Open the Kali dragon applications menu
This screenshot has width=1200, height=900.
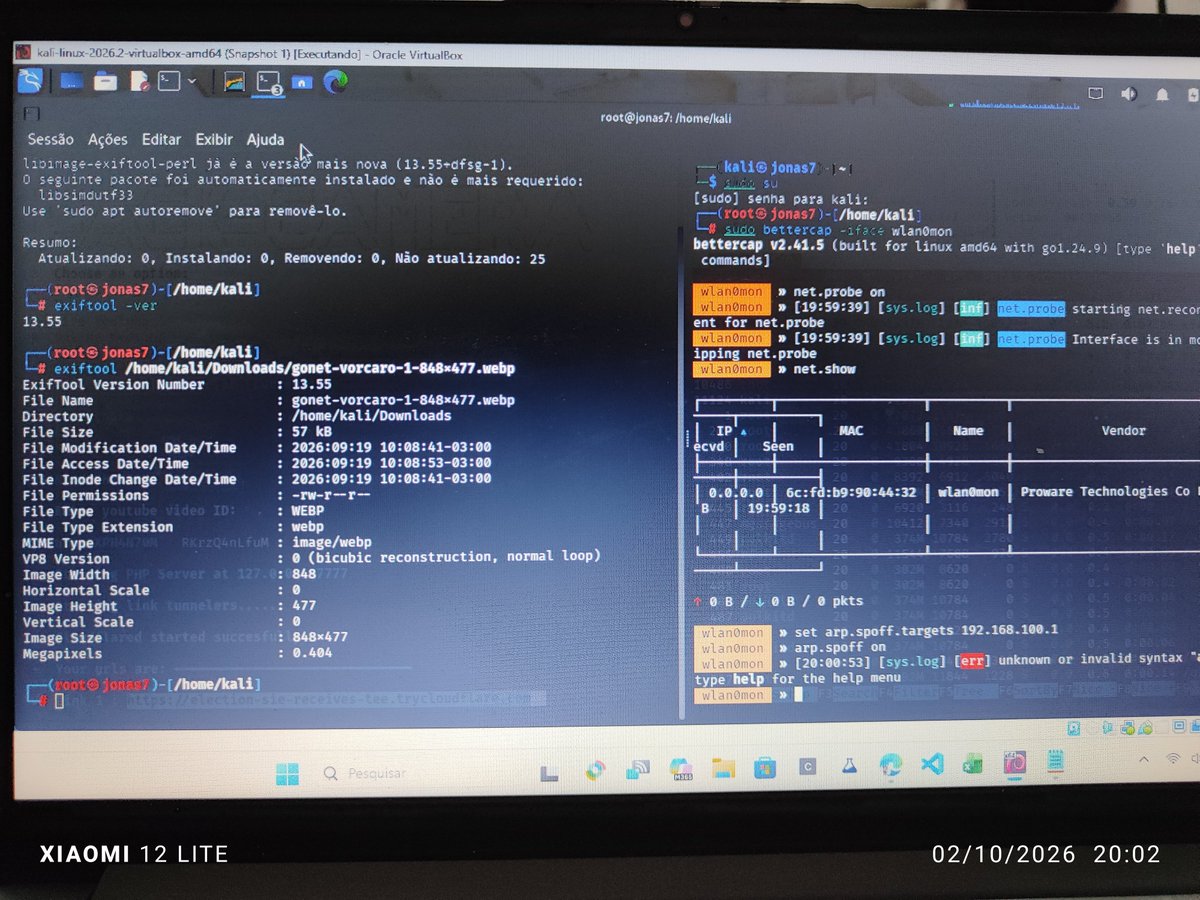[x=30, y=80]
